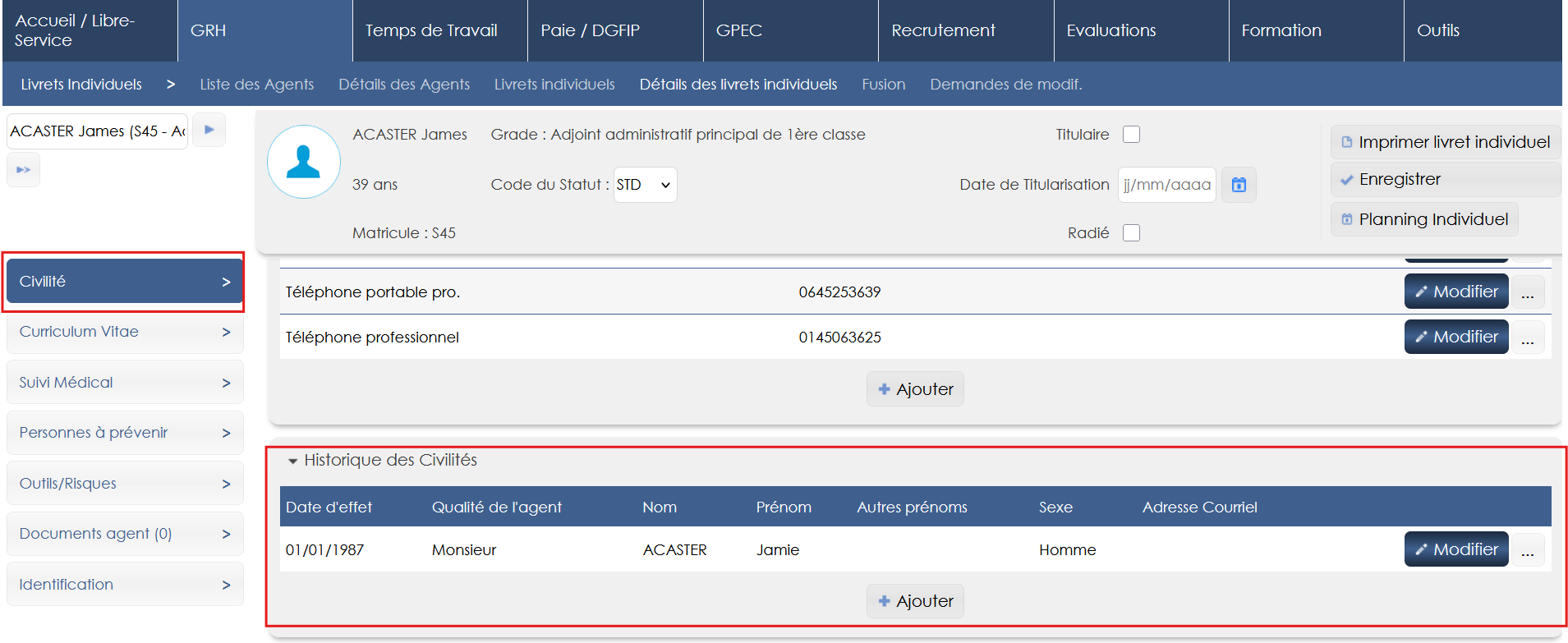Image resolution: width=1568 pixels, height=643 pixels.
Task: Toggle the Titulaire checkbox
Action: [x=1131, y=135]
